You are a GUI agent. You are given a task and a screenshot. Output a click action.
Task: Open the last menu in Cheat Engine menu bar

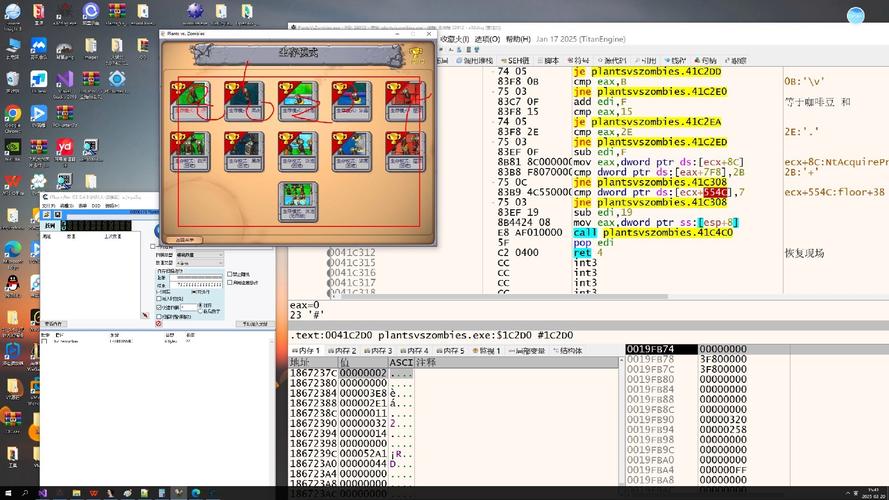[112, 206]
